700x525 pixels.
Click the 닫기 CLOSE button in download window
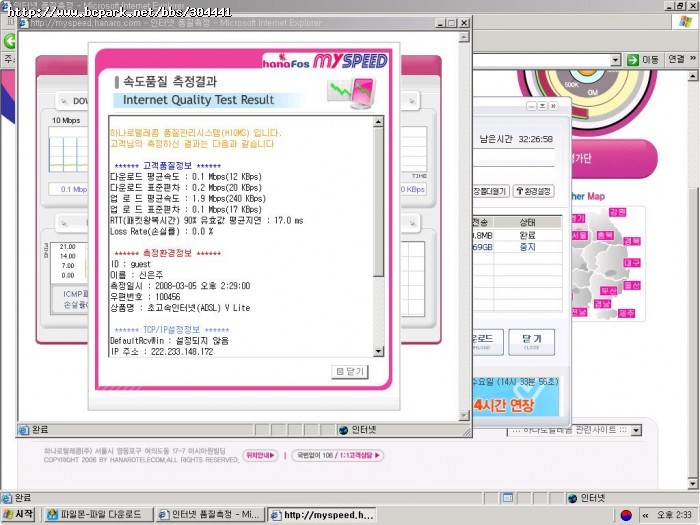tap(531, 342)
